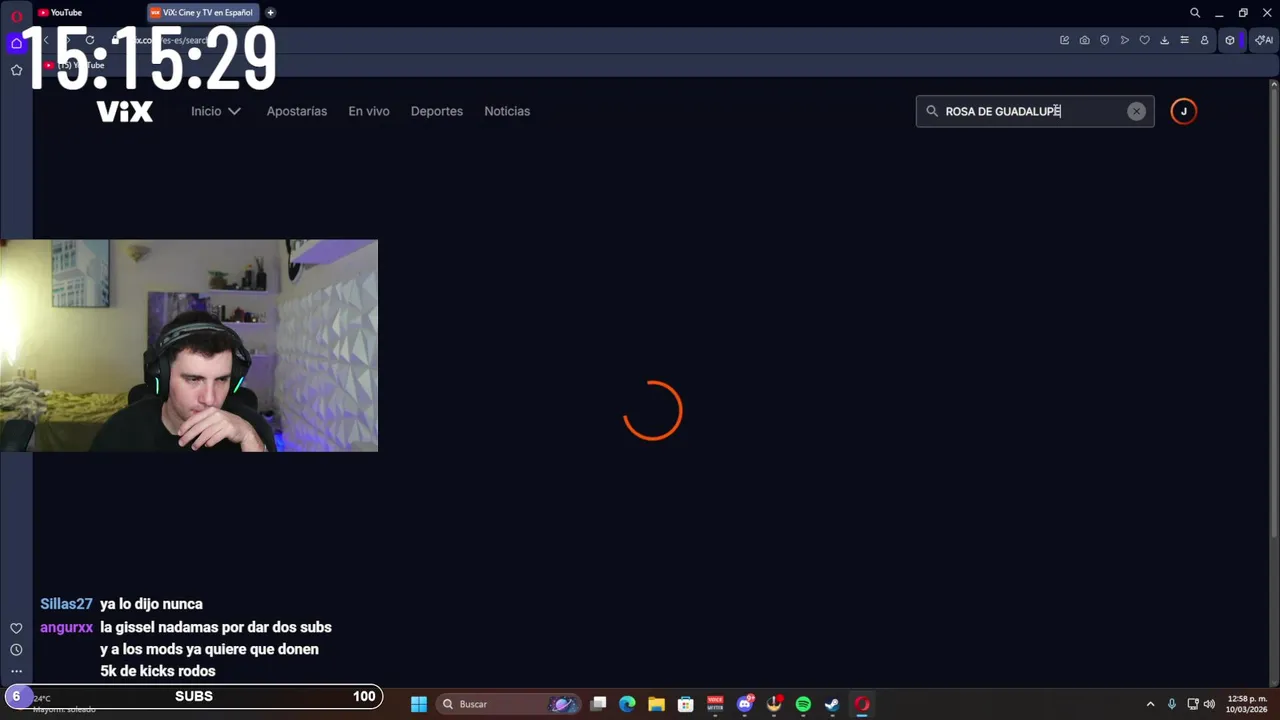
Task: Open the Opera menu logo
Action: tap(16, 16)
